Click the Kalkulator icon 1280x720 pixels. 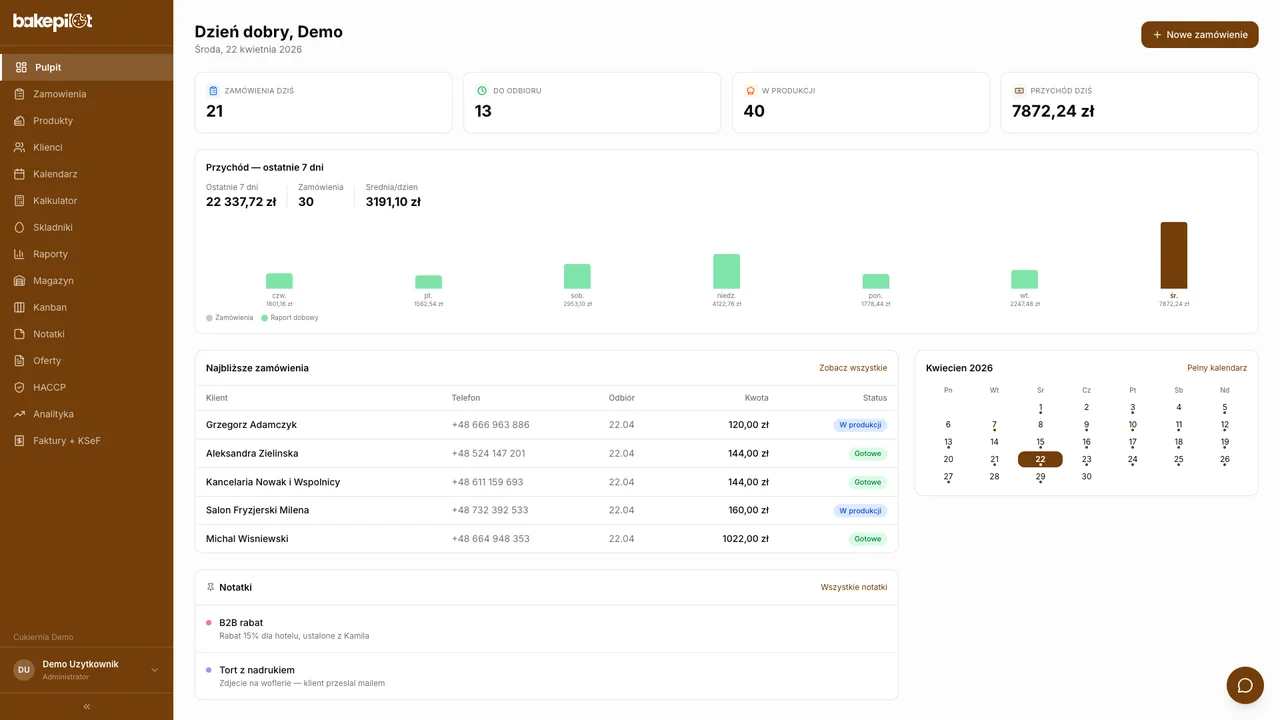19,201
